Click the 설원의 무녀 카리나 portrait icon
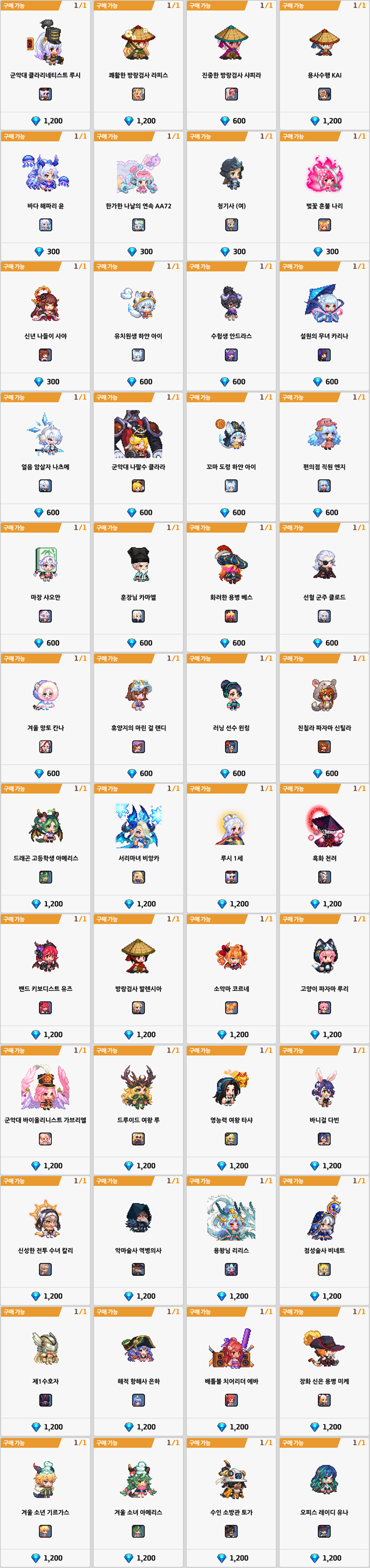370x1568 pixels. [324, 355]
